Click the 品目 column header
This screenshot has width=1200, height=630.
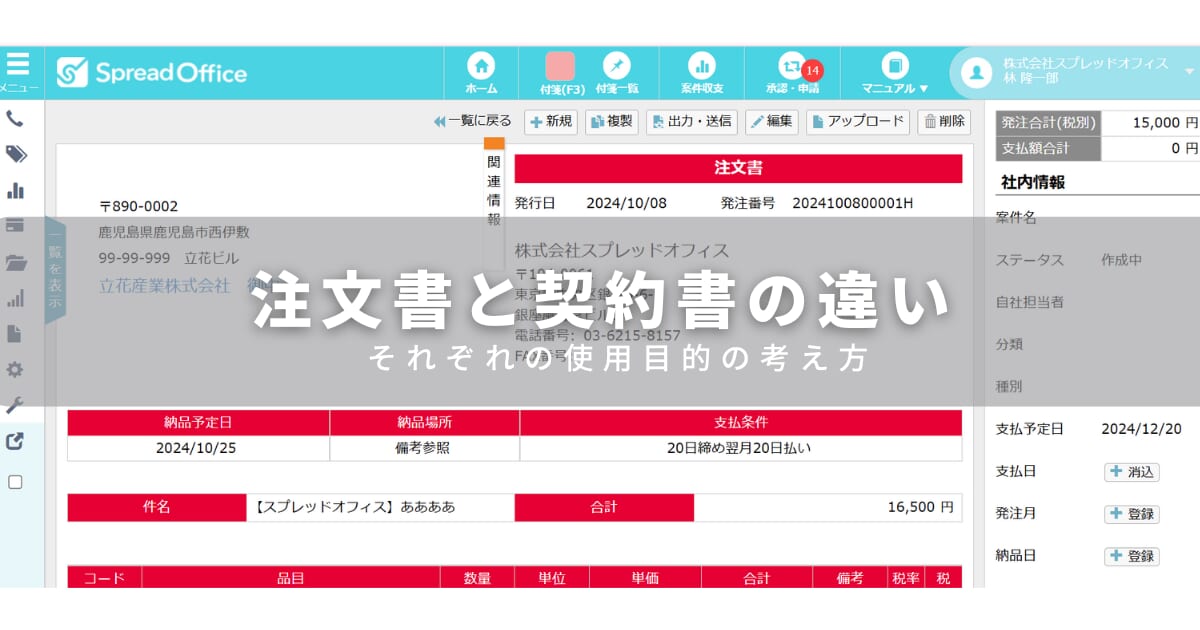[290, 577]
